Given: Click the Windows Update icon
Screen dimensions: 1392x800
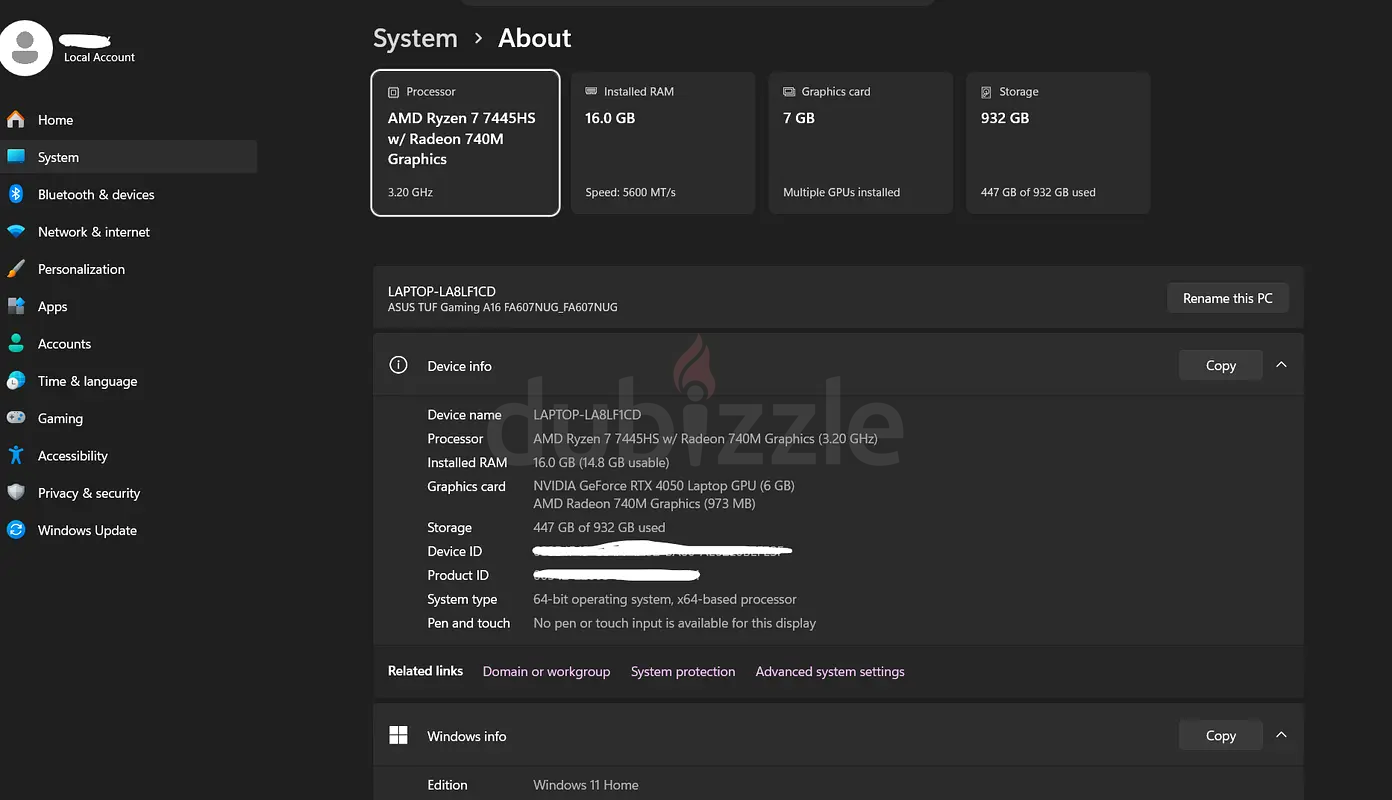Looking at the screenshot, I should (x=16, y=530).
